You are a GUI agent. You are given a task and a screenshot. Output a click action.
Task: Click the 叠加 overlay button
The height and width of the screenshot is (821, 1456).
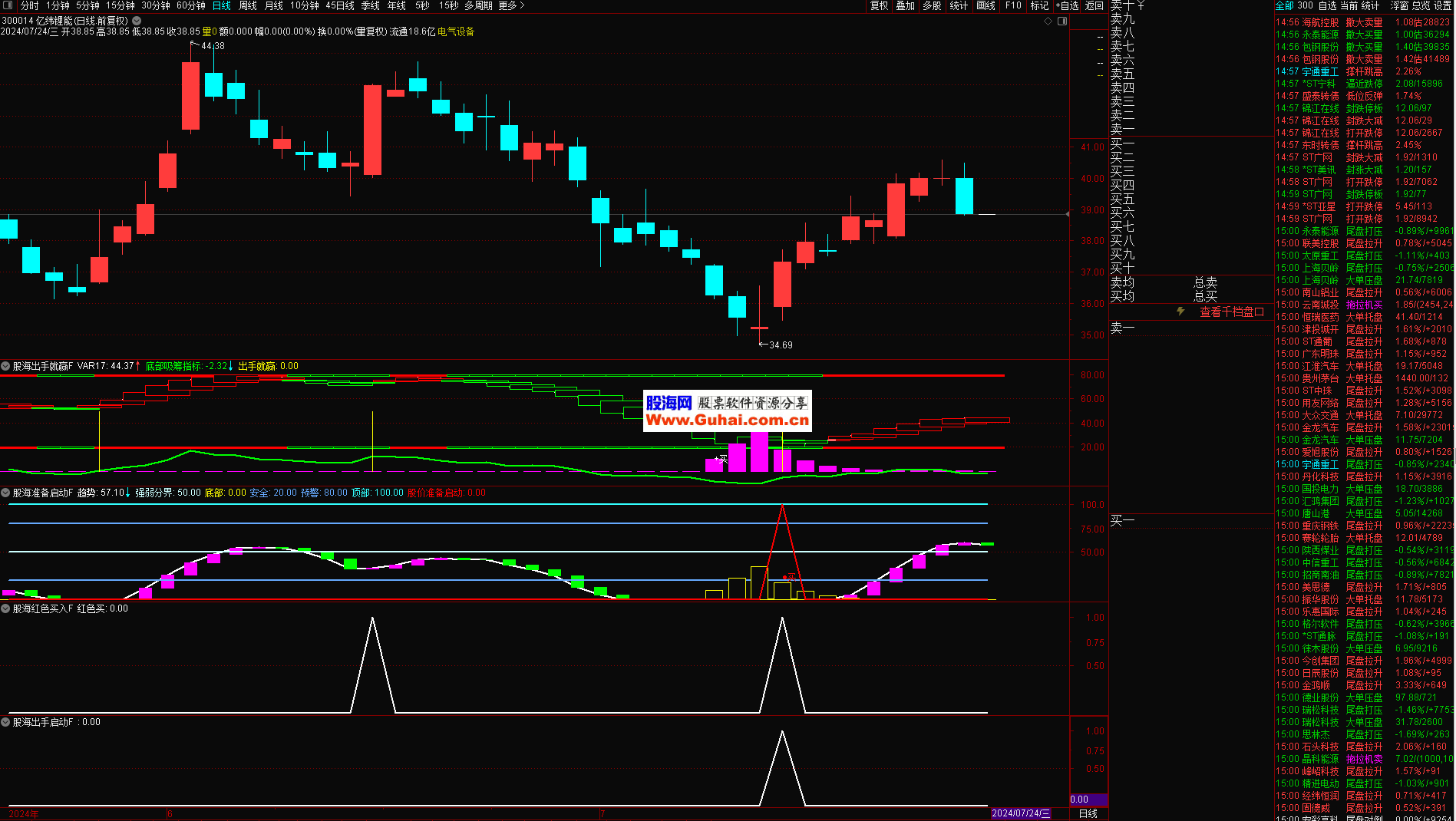coord(906,5)
